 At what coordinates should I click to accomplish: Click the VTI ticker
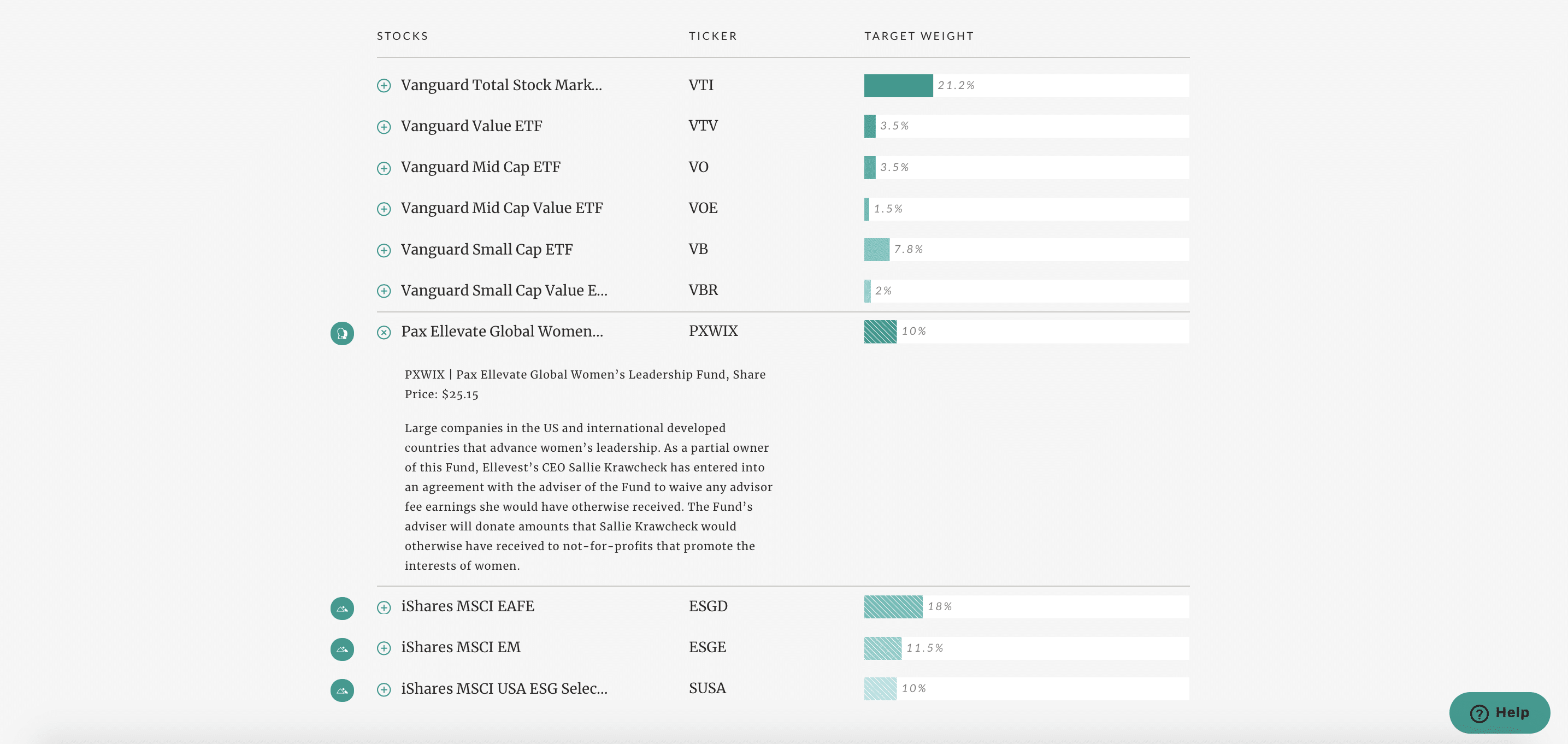click(701, 85)
